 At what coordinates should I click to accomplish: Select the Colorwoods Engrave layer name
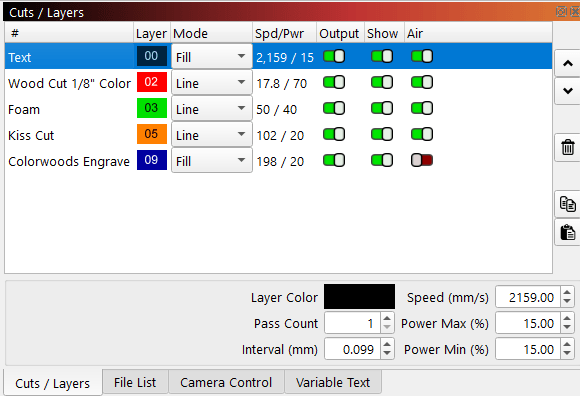click(69, 162)
